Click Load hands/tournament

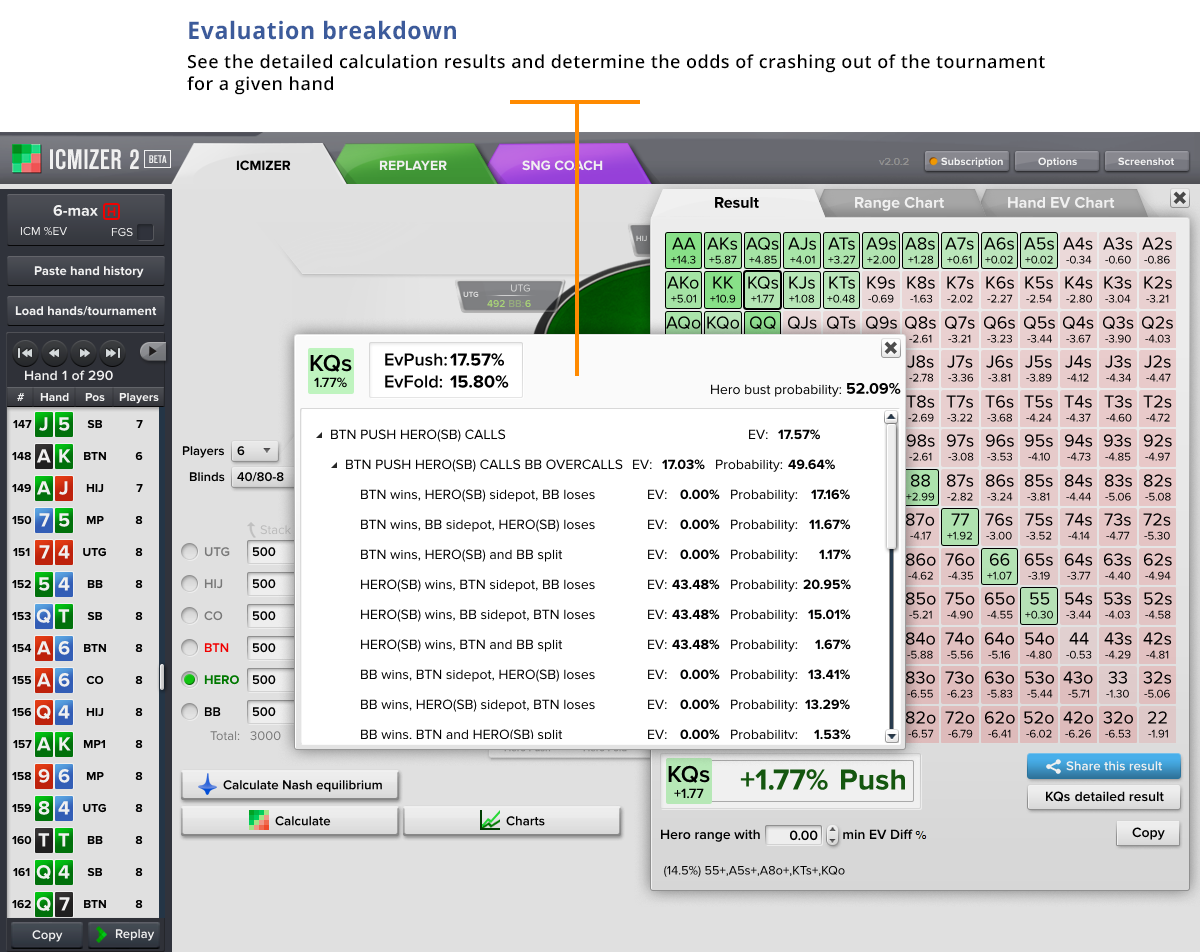pyautogui.click(x=86, y=311)
